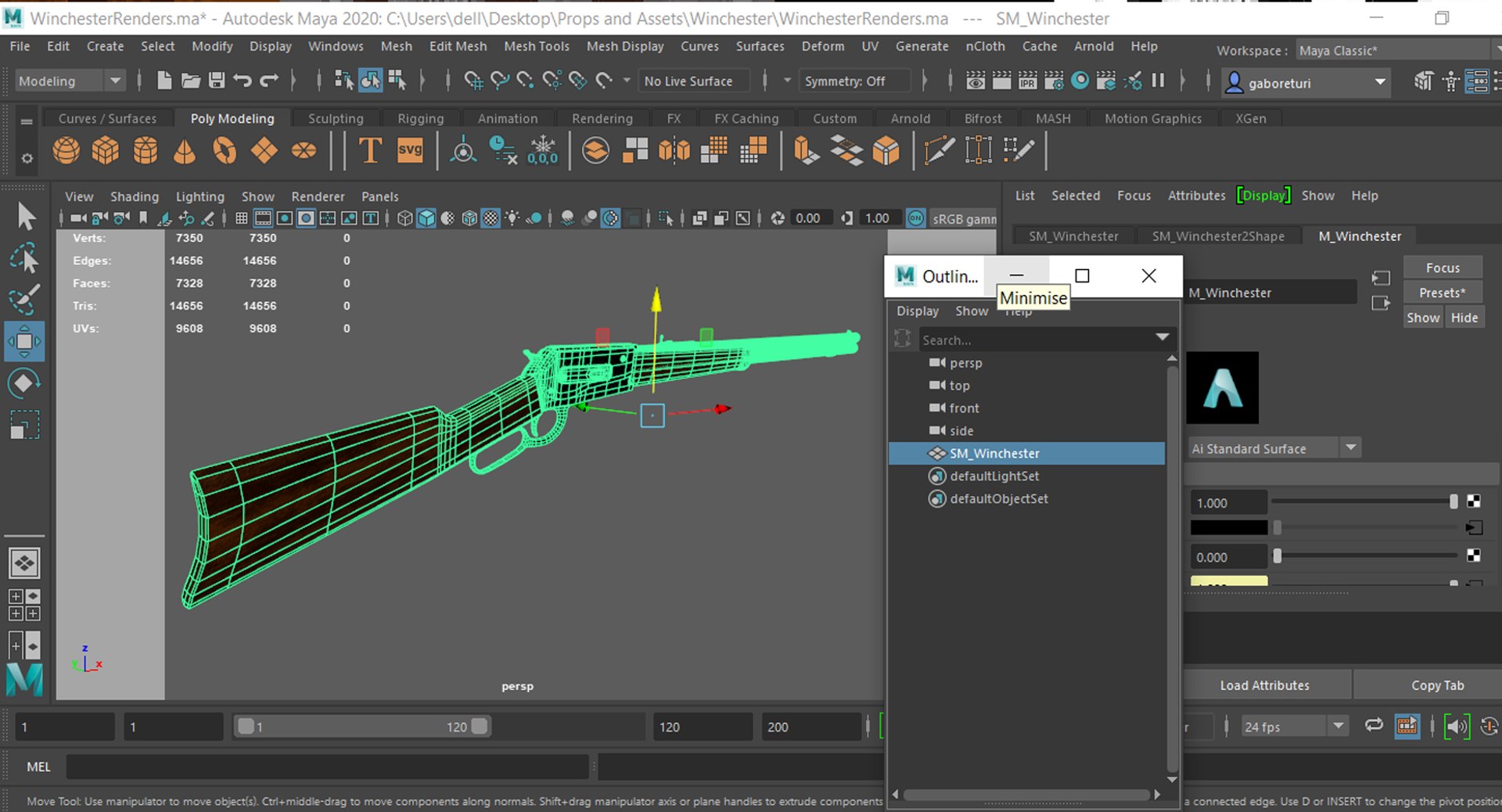
Task: Open the Modeling menu set dropdown
Action: click(x=70, y=81)
